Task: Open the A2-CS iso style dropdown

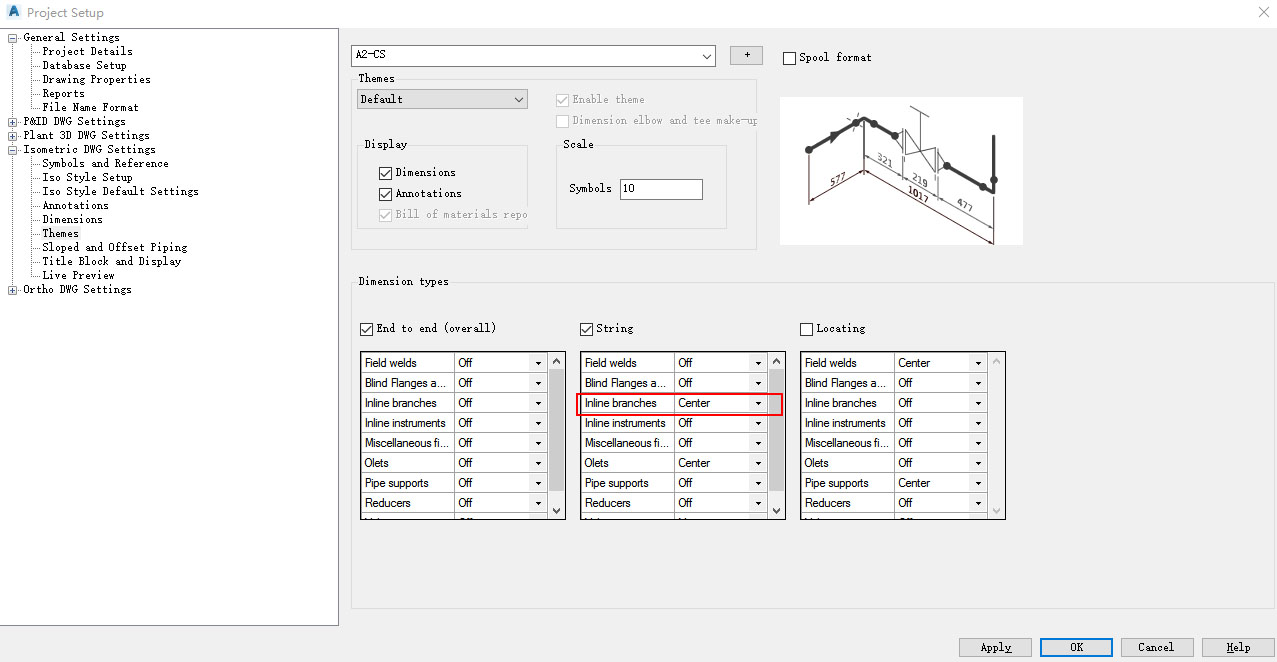Action: pyautogui.click(x=707, y=56)
